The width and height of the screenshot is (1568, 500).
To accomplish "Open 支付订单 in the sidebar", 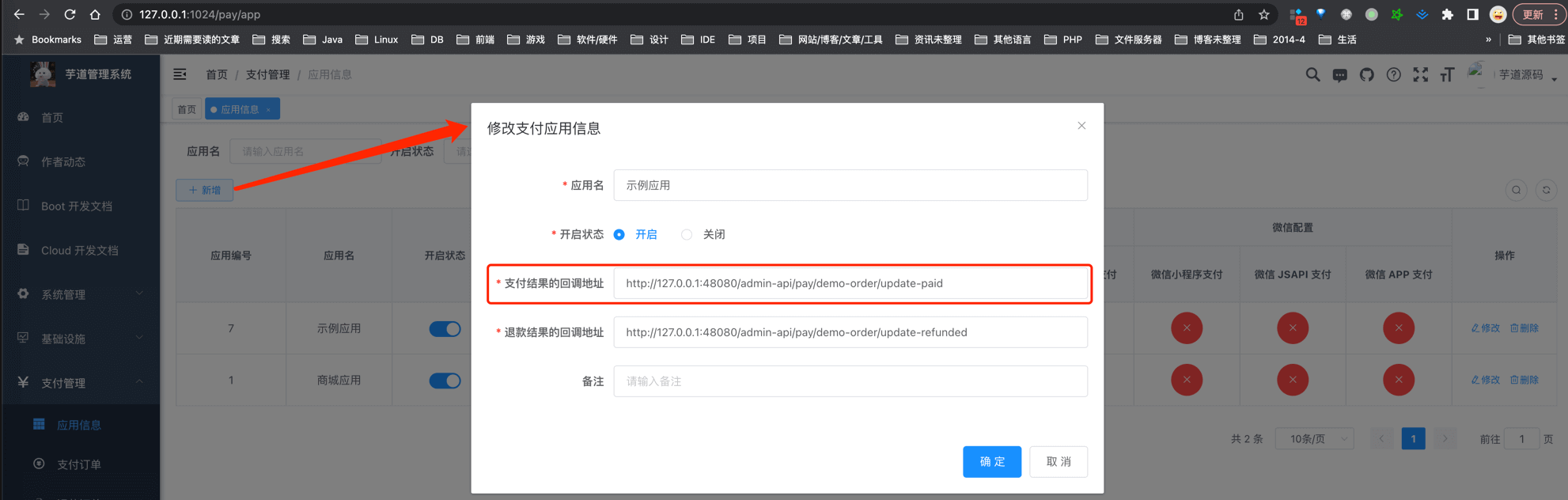I will click(79, 464).
